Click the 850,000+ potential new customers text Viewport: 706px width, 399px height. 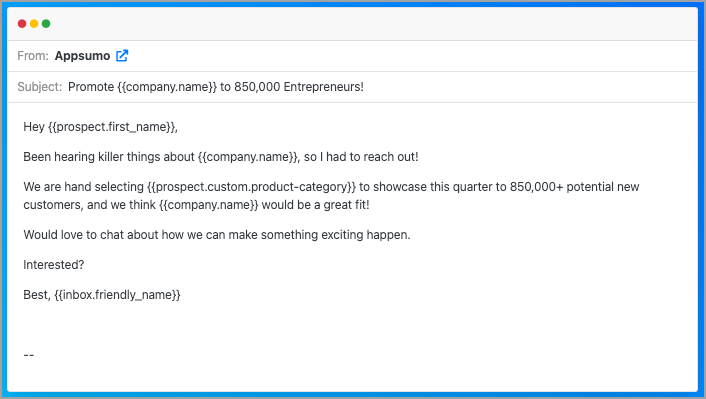(575, 187)
